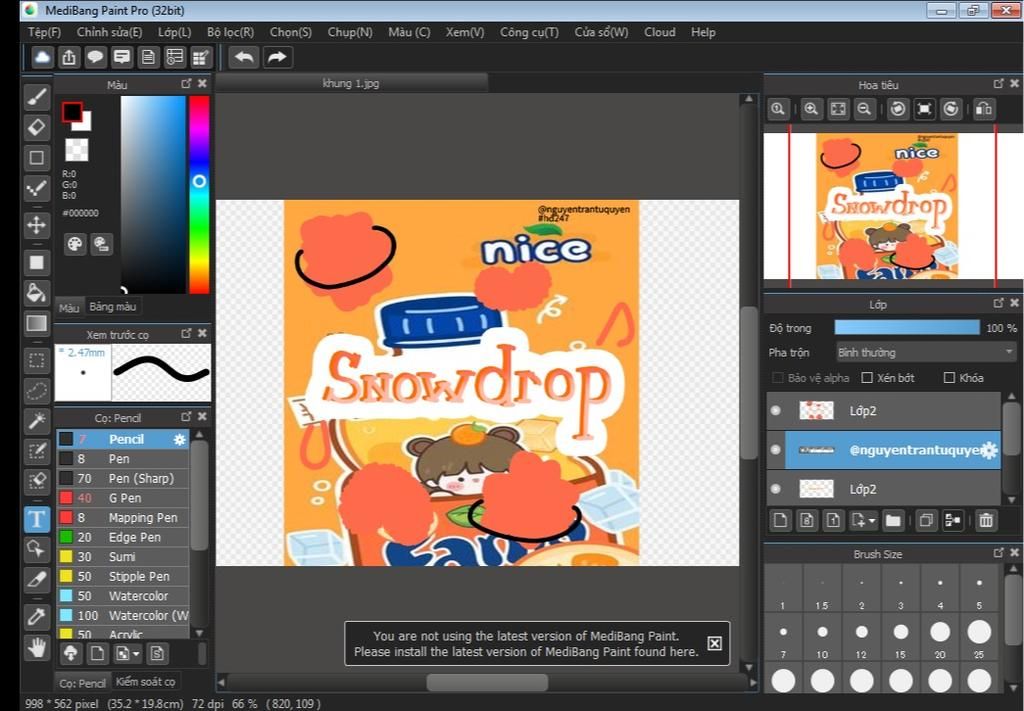
Task: Select the Eyedropper tool
Action: (x=37, y=616)
